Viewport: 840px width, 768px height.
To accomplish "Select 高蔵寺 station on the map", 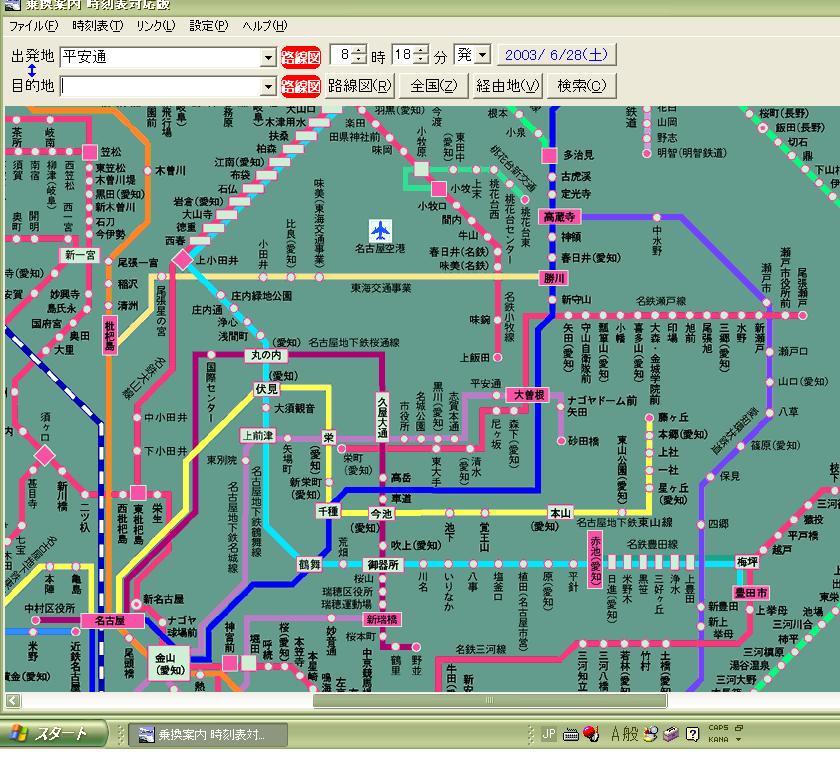I will click(x=559, y=216).
